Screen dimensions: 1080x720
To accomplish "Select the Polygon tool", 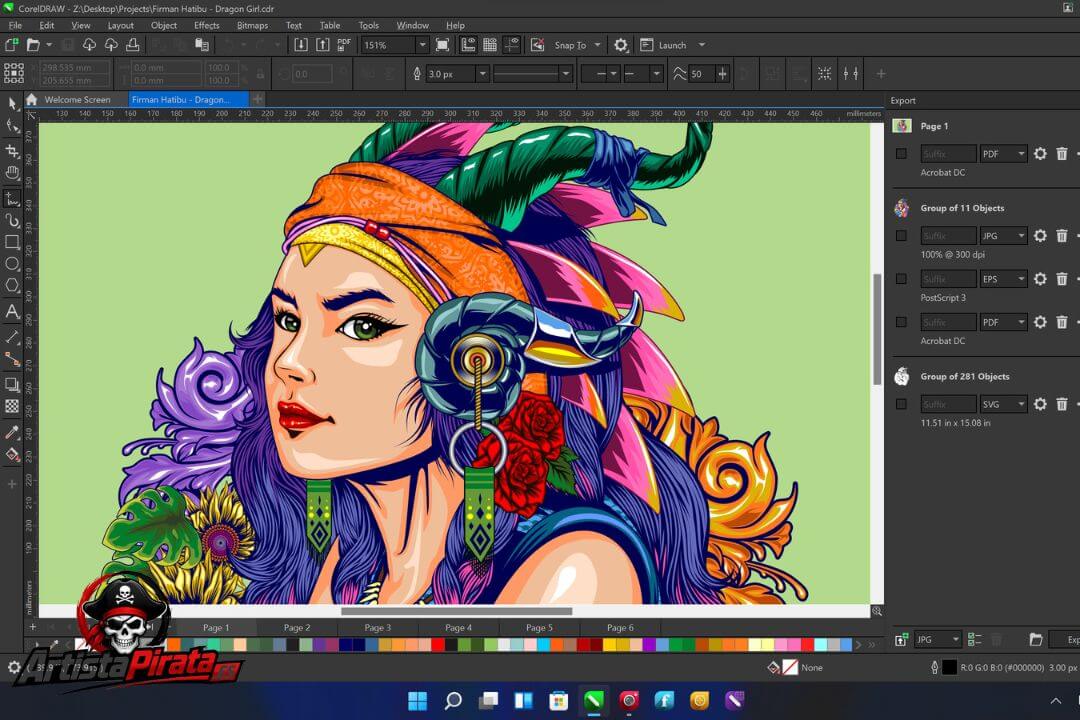I will pos(12,285).
